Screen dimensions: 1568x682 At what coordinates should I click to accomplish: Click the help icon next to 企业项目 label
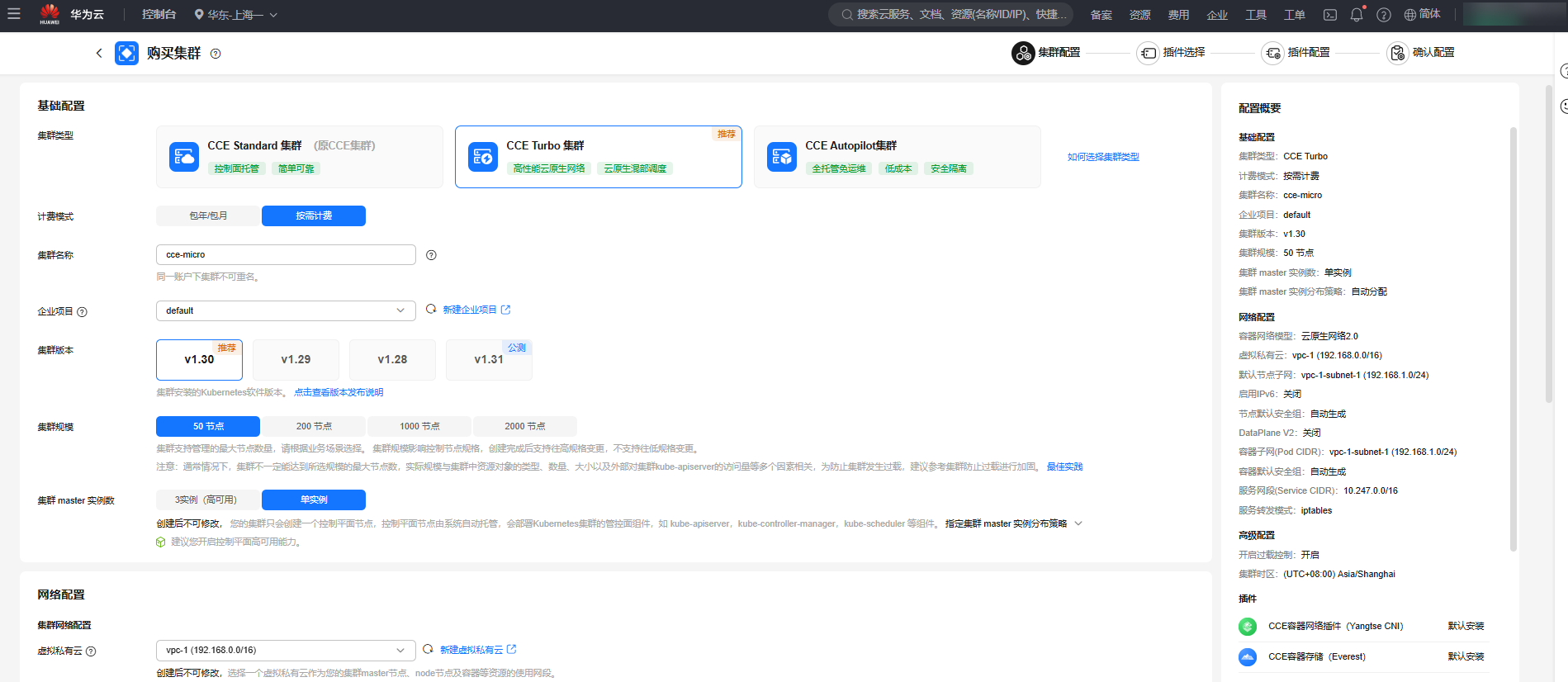pyautogui.click(x=82, y=312)
